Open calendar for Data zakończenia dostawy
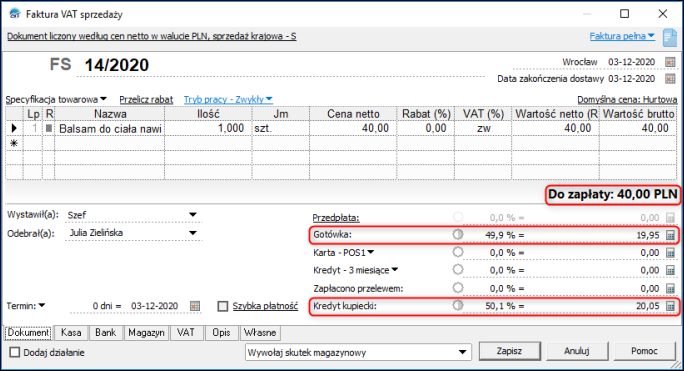Screen dimensions: 684x371 (670, 79)
